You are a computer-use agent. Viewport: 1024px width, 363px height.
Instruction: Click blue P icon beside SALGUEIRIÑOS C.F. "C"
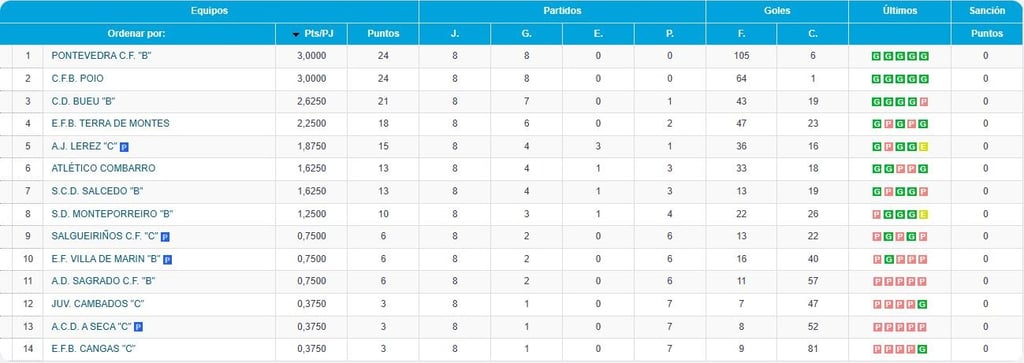click(x=165, y=237)
